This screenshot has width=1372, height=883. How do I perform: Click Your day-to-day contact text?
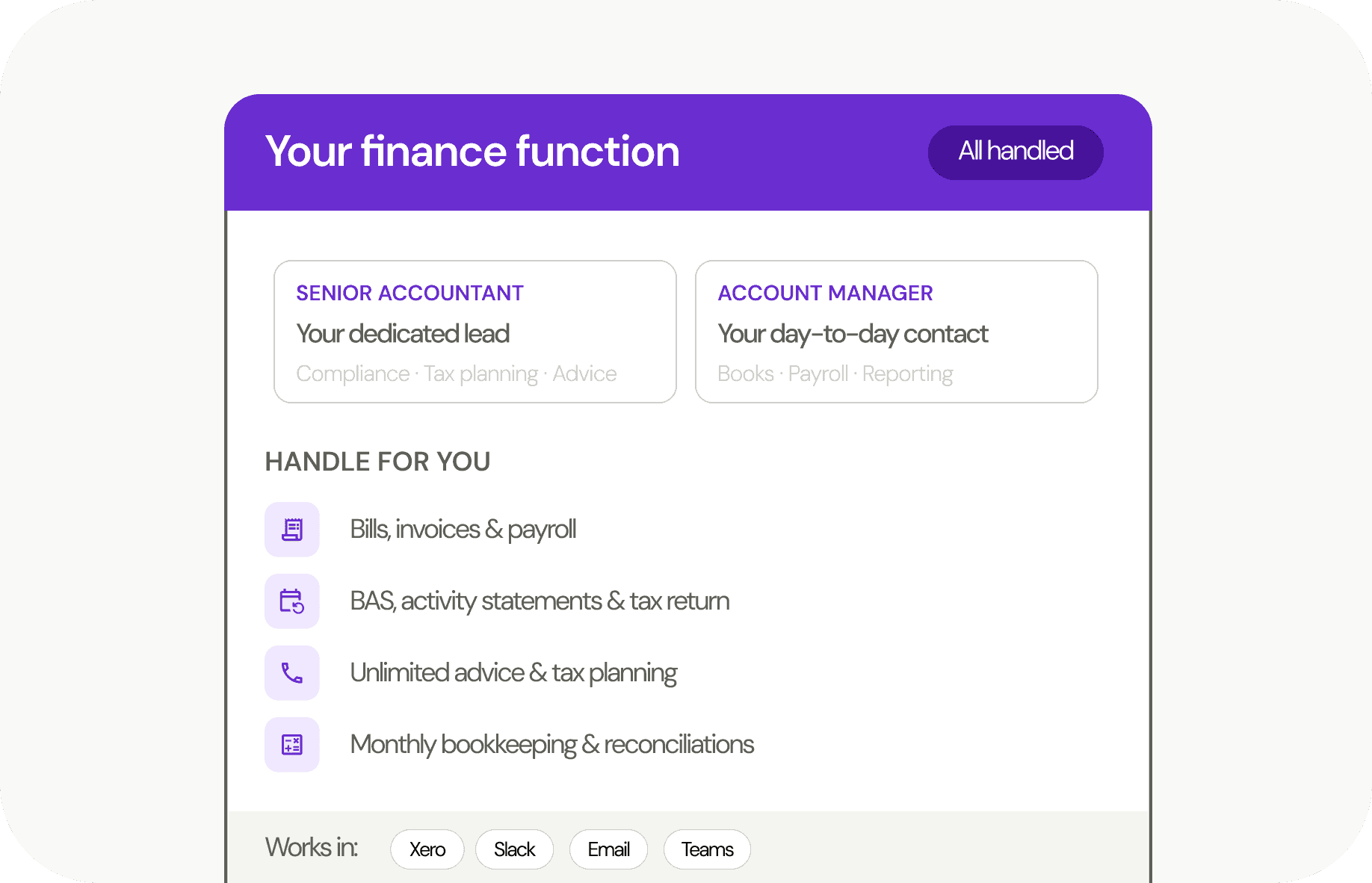[853, 334]
